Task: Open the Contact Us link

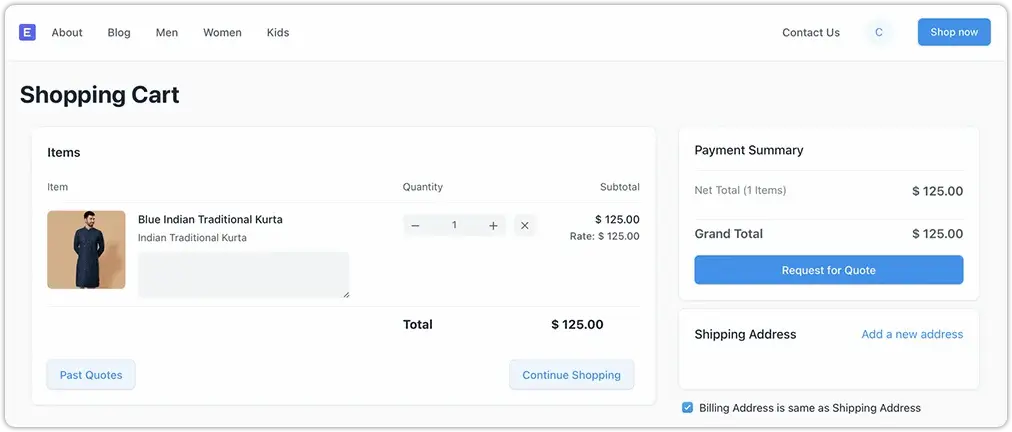Action: pyautogui.click(x=810, y=32)
